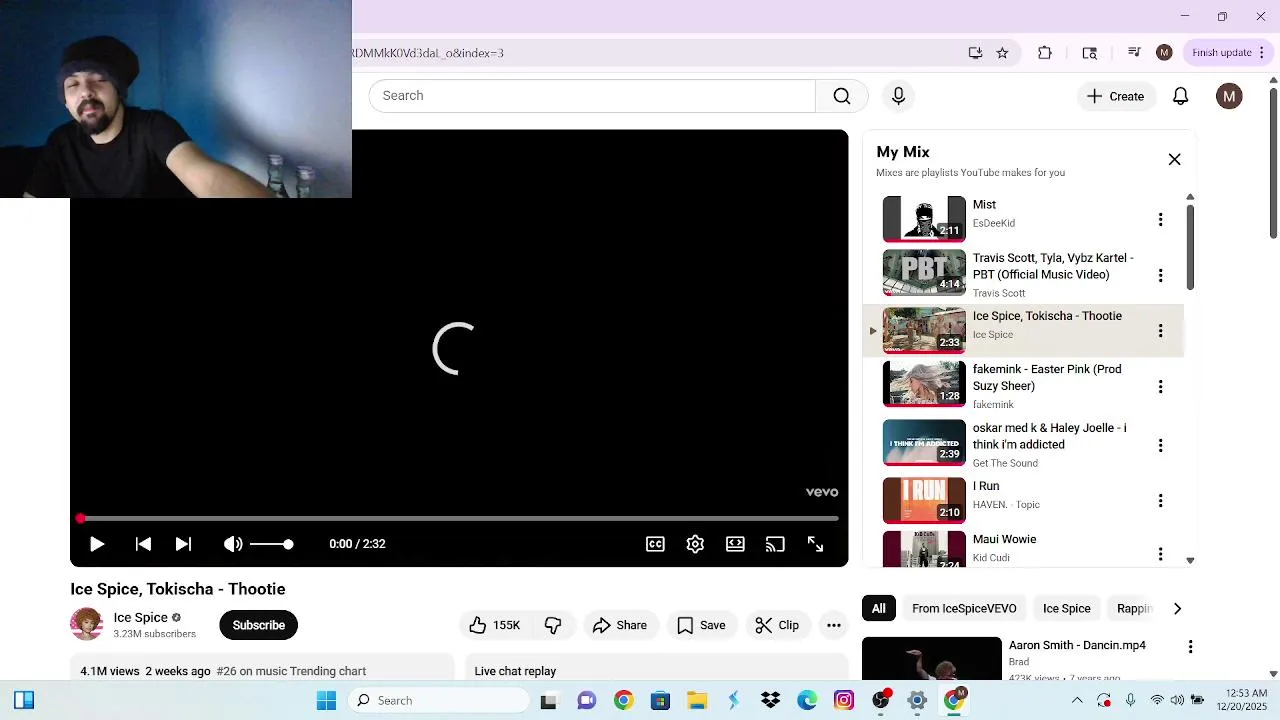Save video to a playlist
Viewport: 1280px width, 720px height.
(x=702, y=625)
